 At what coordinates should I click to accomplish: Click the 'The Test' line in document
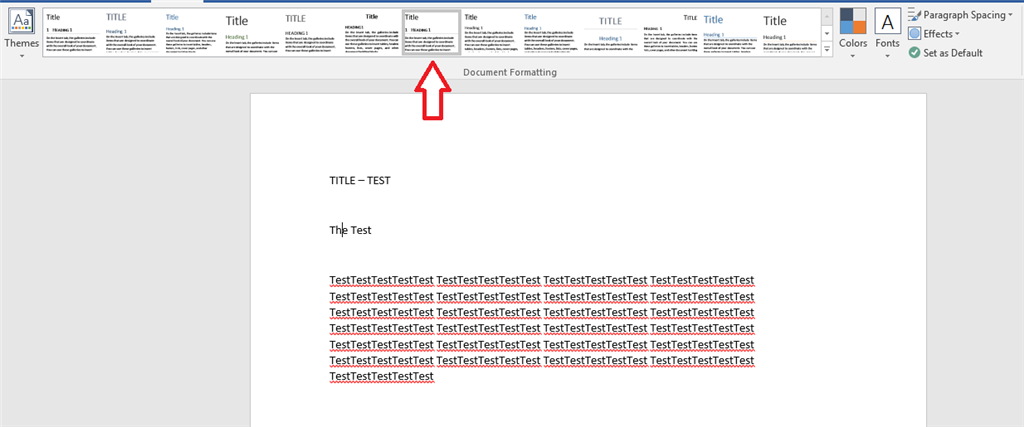coord(350,230)
